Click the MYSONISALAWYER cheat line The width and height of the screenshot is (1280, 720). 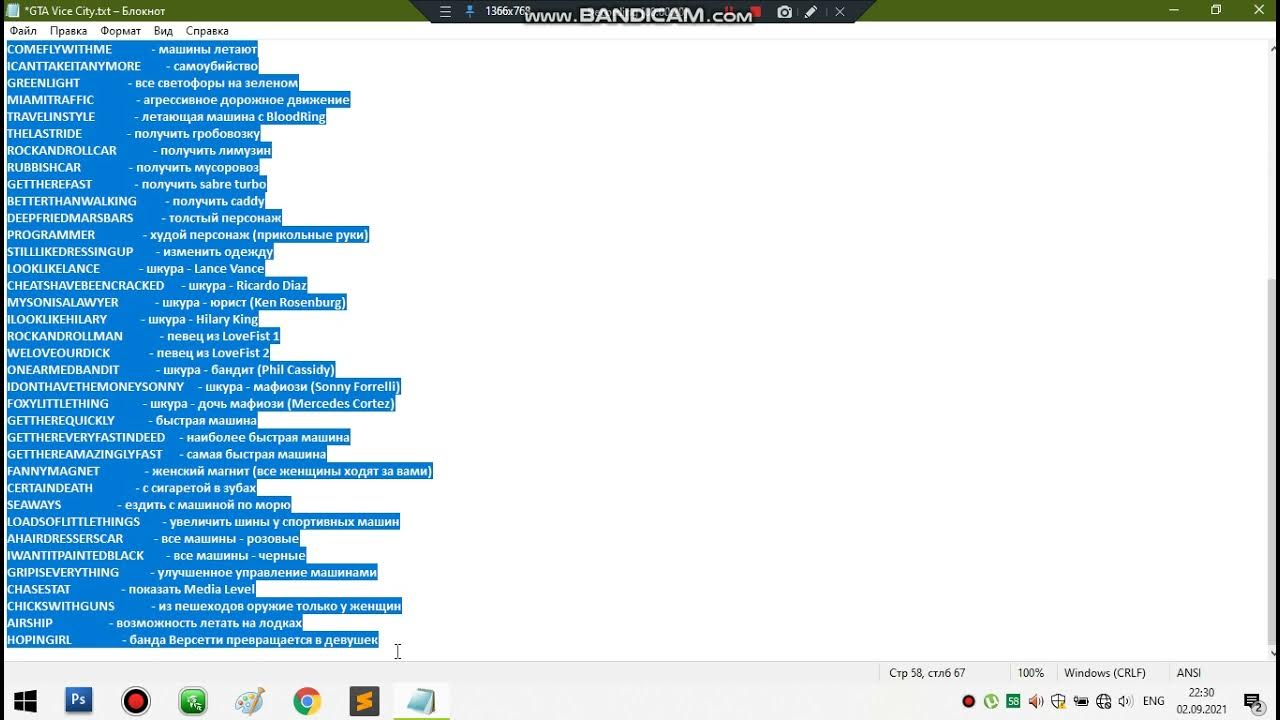pyautogui.click(x=177, y=303)
